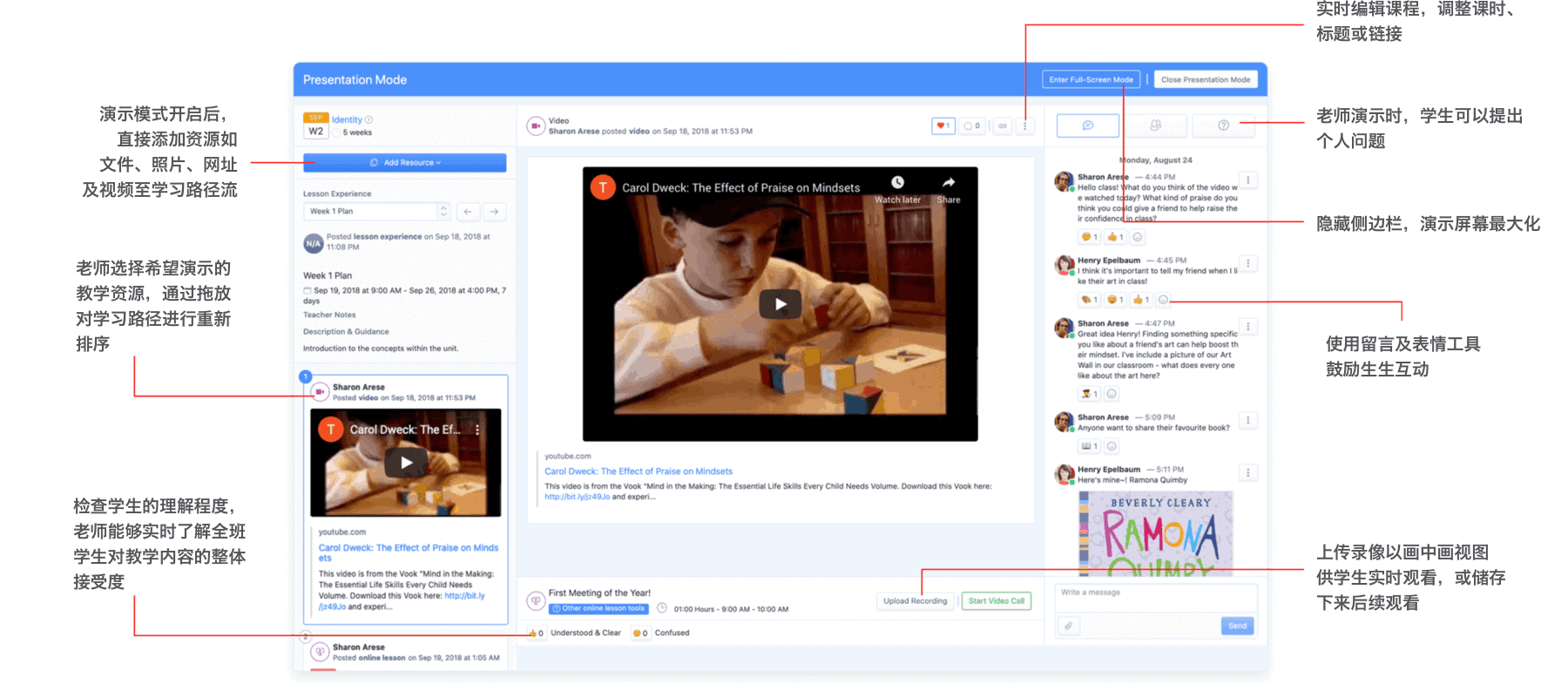This screenshot has height=698, width=1568.
Task: Open three-dot menu of the video post
Action: 1024,126
